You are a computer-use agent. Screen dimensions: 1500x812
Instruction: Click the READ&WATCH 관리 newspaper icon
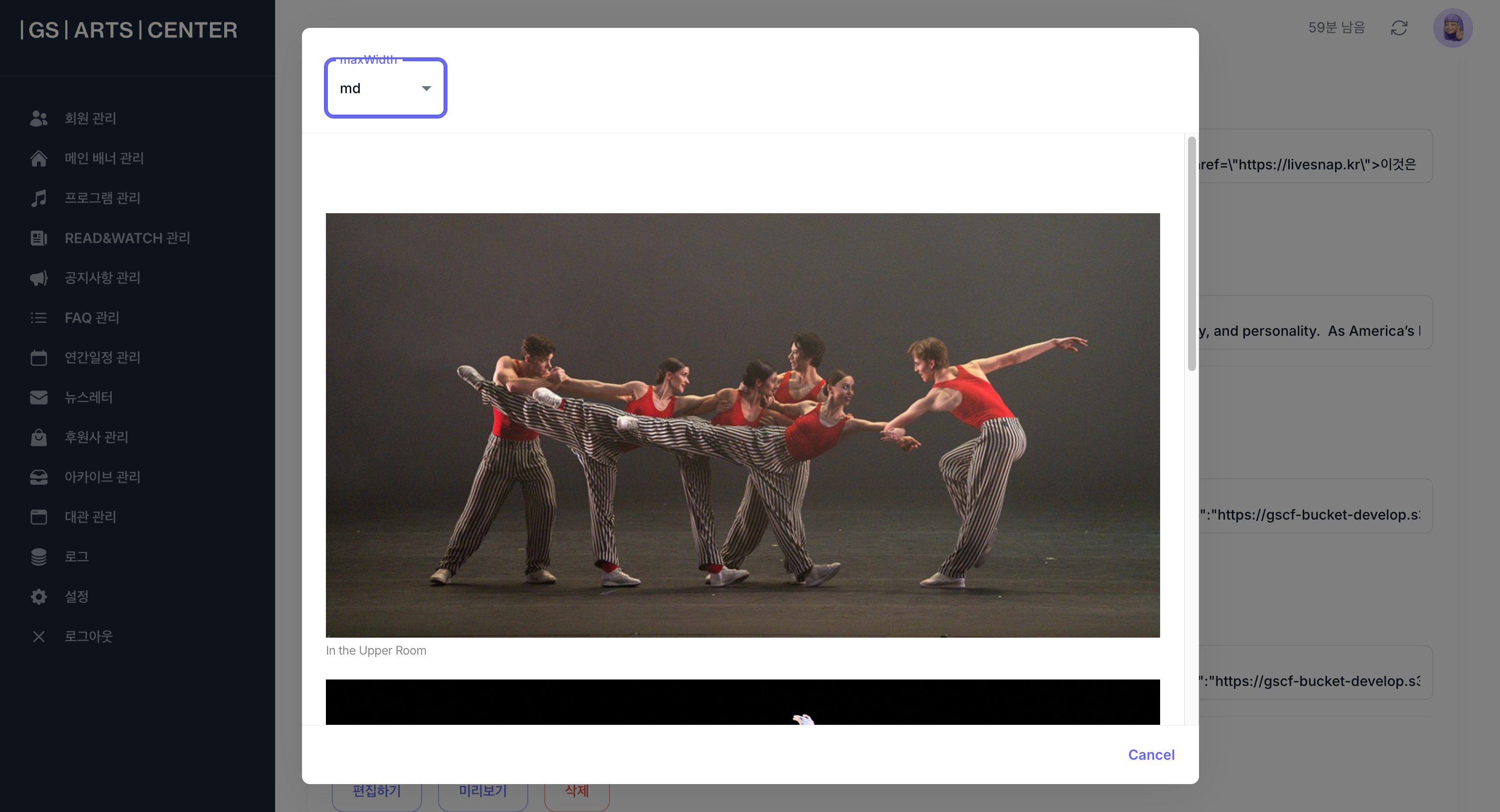(x=38, y=238)
